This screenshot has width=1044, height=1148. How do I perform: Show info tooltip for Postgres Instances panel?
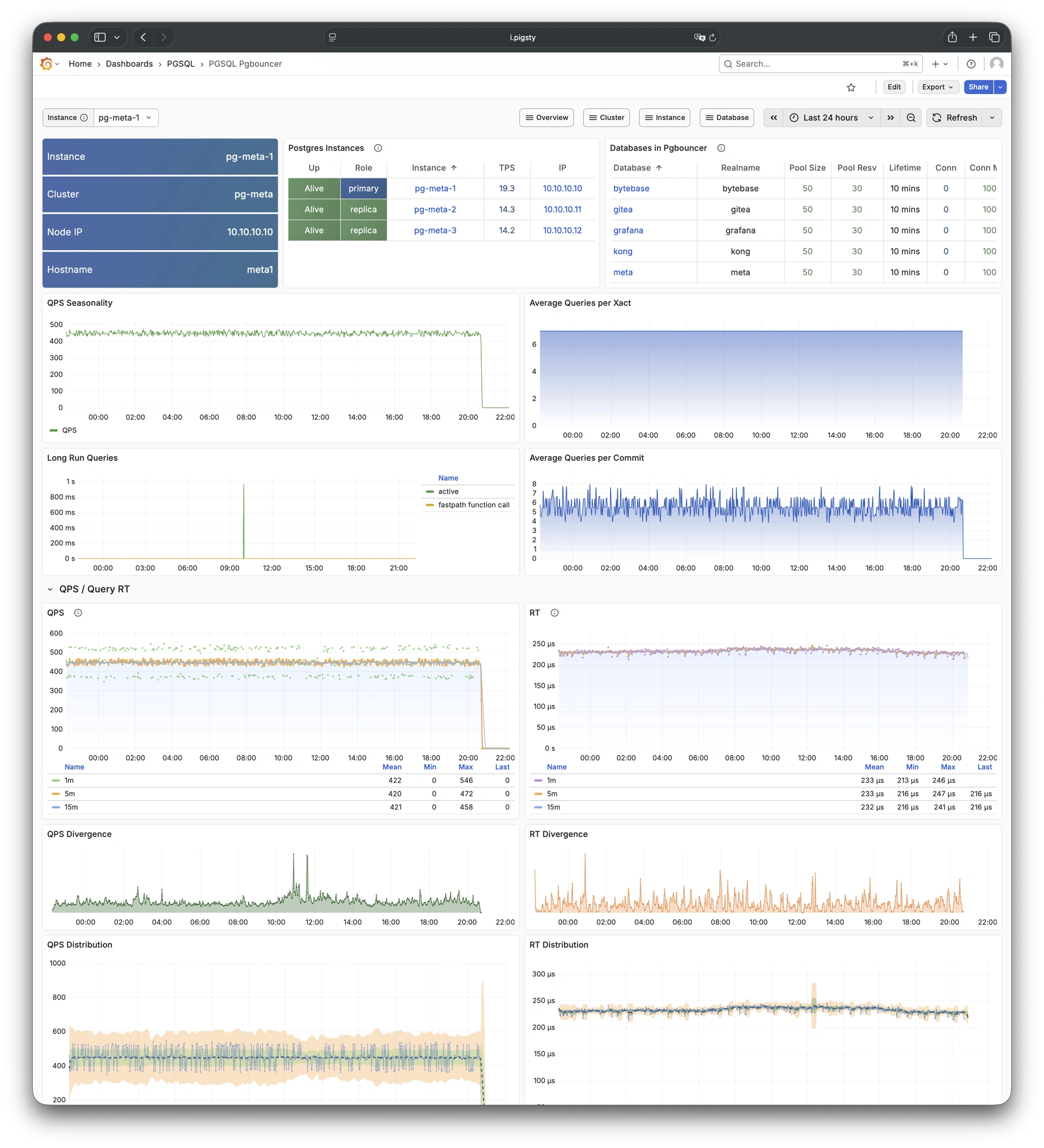[x=377, y=148]
